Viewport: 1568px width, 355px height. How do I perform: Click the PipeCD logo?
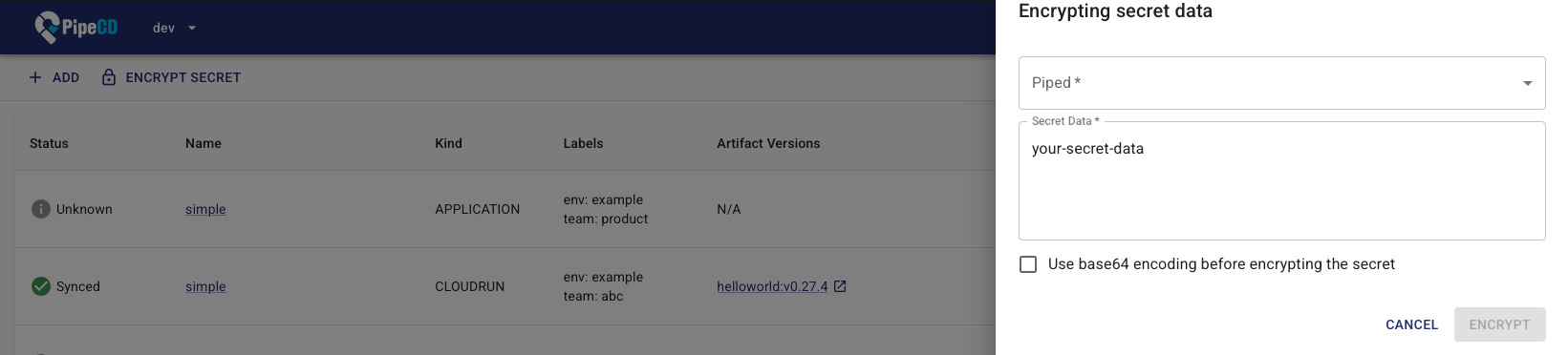click(x=76, y=28)
